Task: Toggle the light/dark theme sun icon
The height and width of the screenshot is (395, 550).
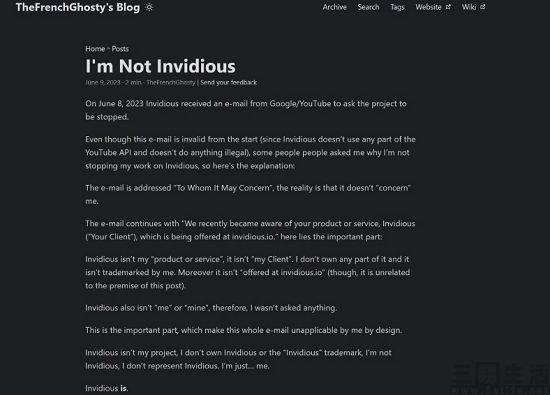Action: (149, 7)
